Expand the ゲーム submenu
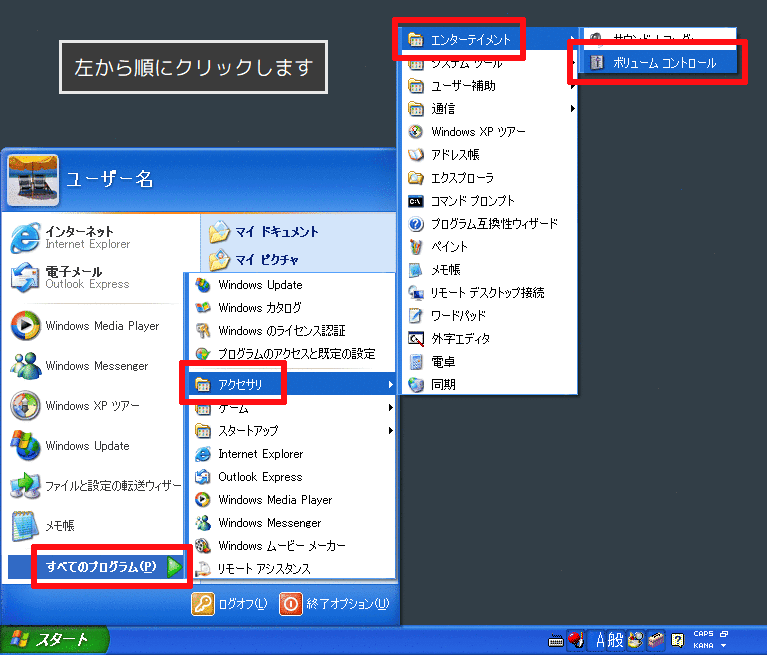This screenshot has height=655, width=767. [291, 408]
